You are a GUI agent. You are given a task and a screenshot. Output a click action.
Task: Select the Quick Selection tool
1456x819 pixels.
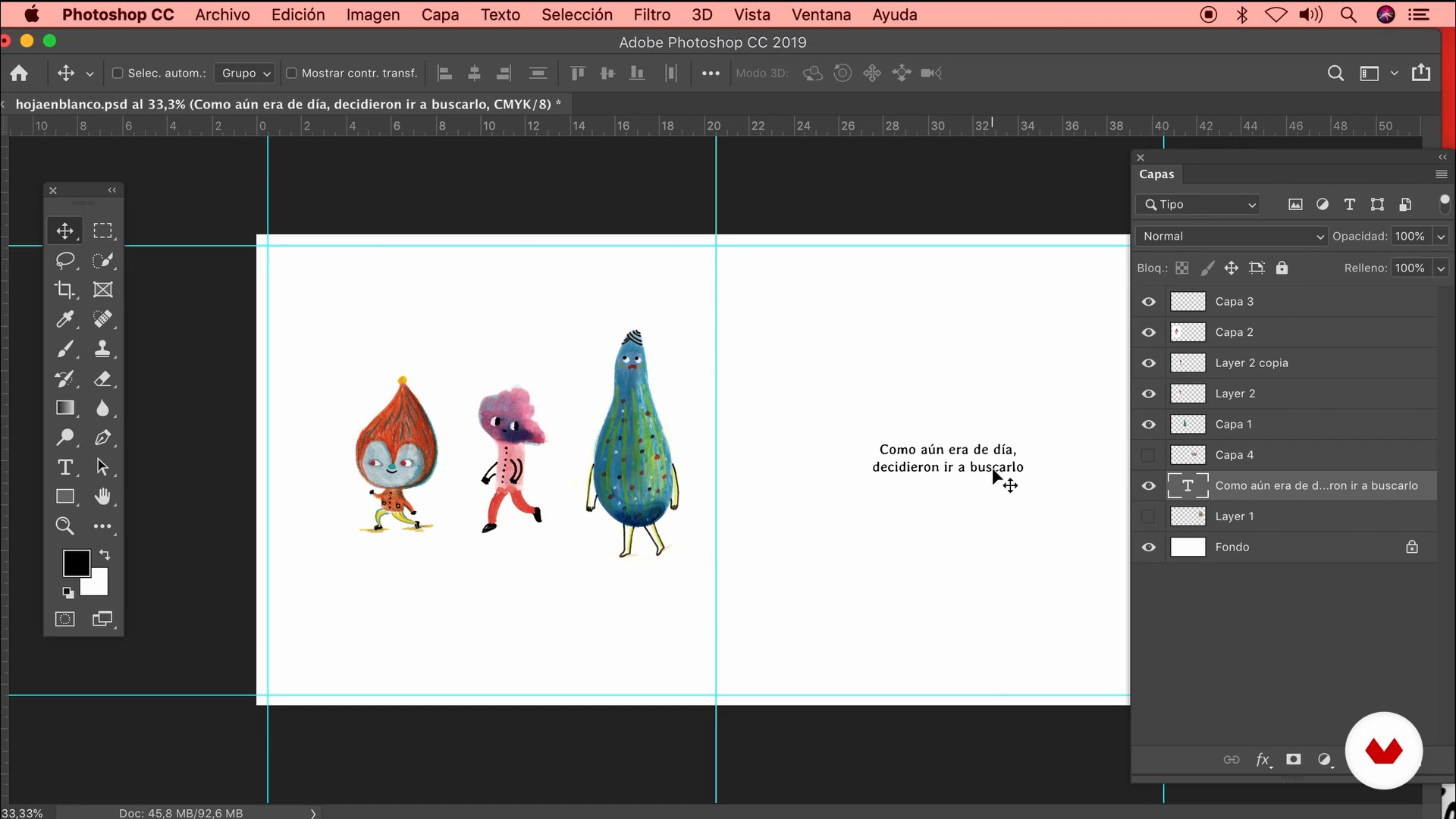coord(102,260)
